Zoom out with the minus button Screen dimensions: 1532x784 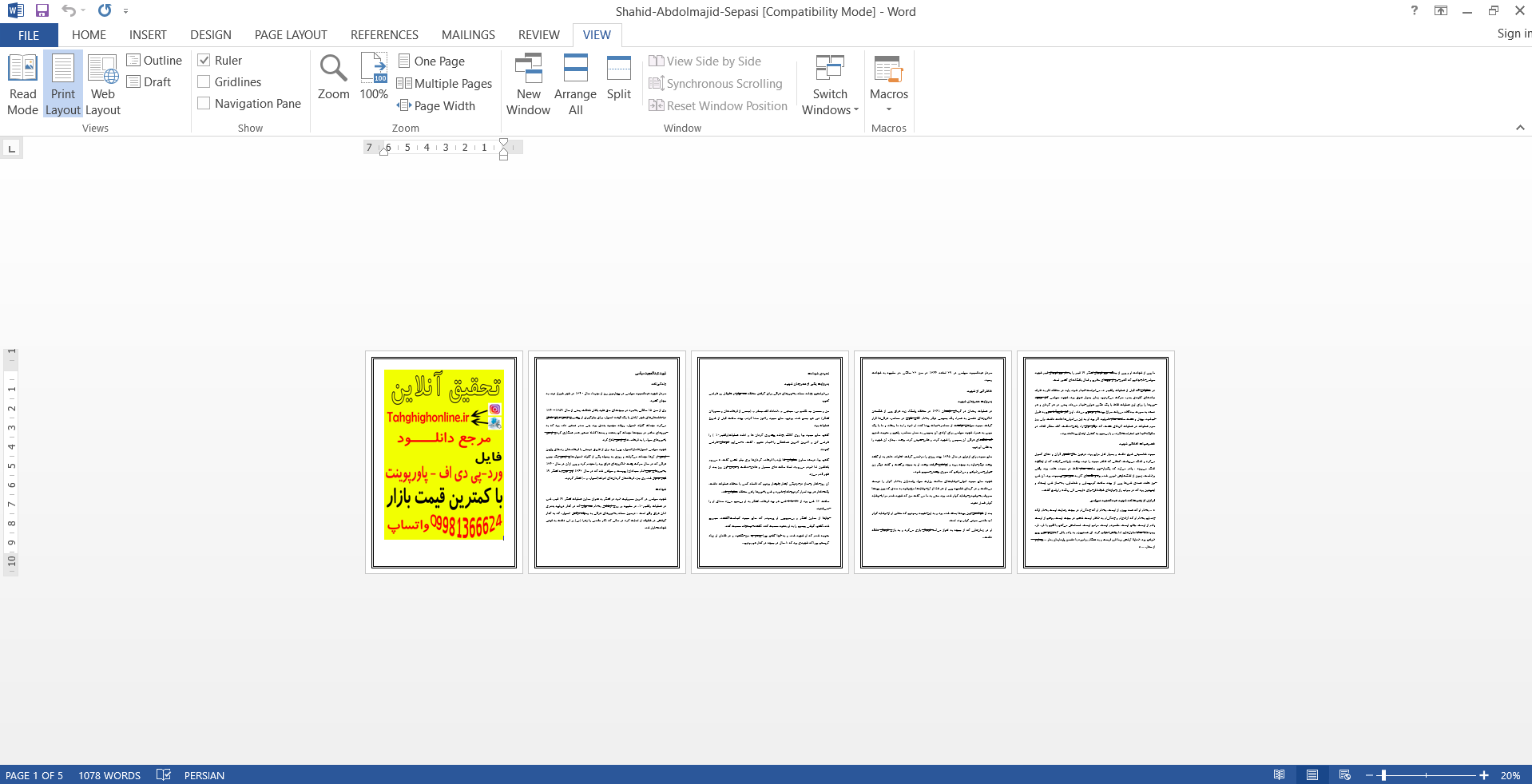pyautogui.click(x=1369, y=775)
